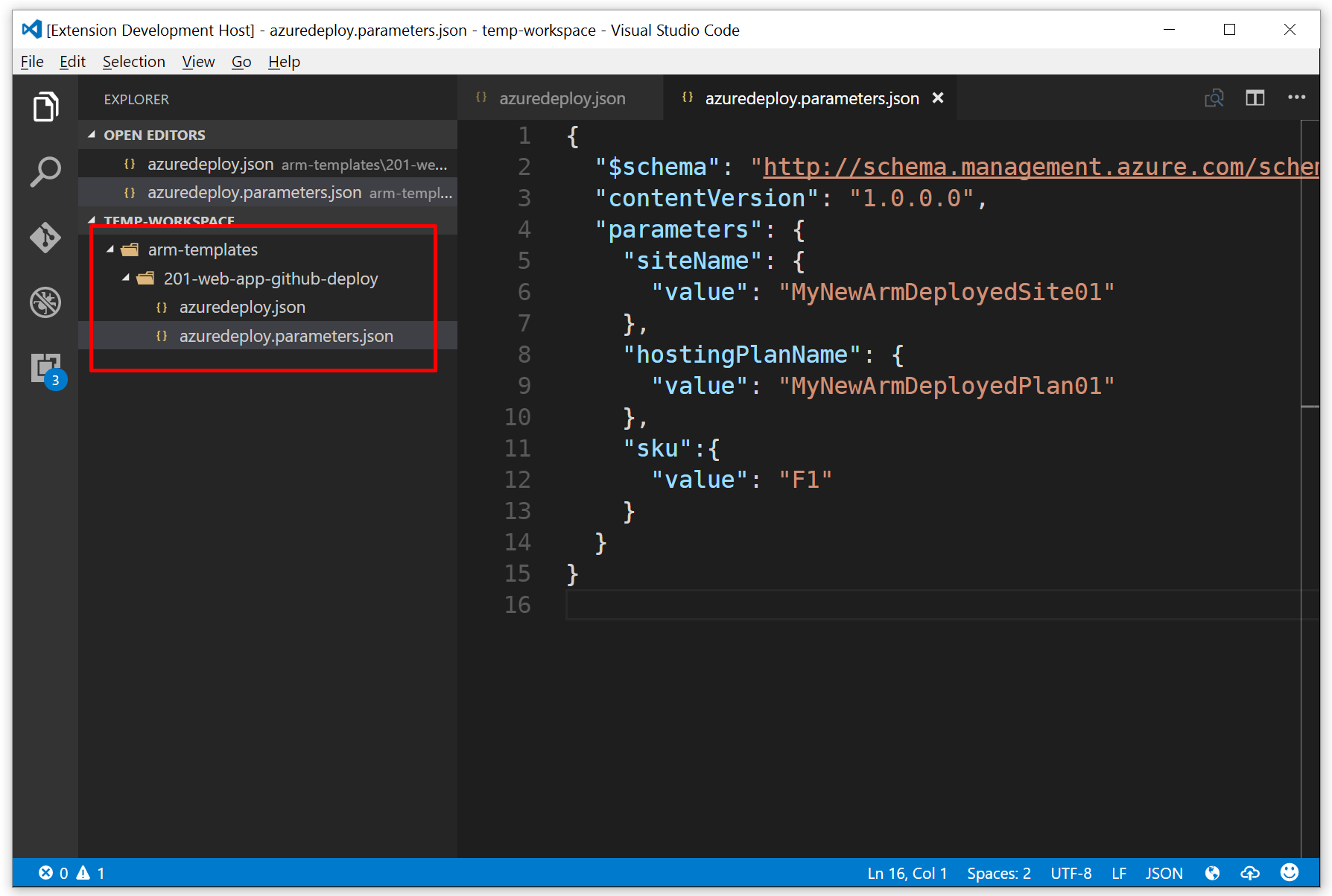Open the Help menu
The image size is (1332, 896).
[284, 62]
